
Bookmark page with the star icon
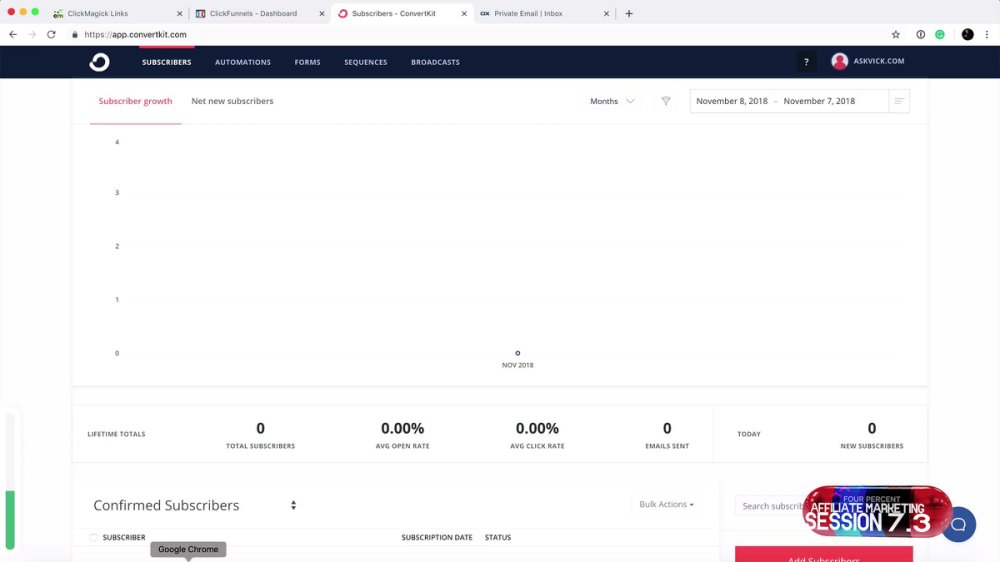[x=895, y=34]
